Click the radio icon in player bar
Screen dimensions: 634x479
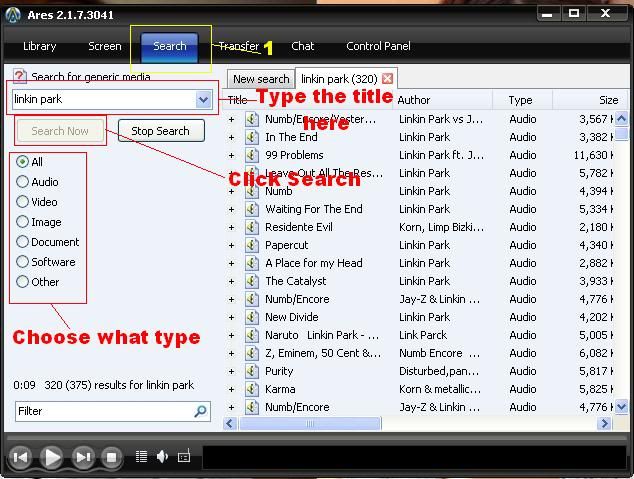(x=184, y=457)
